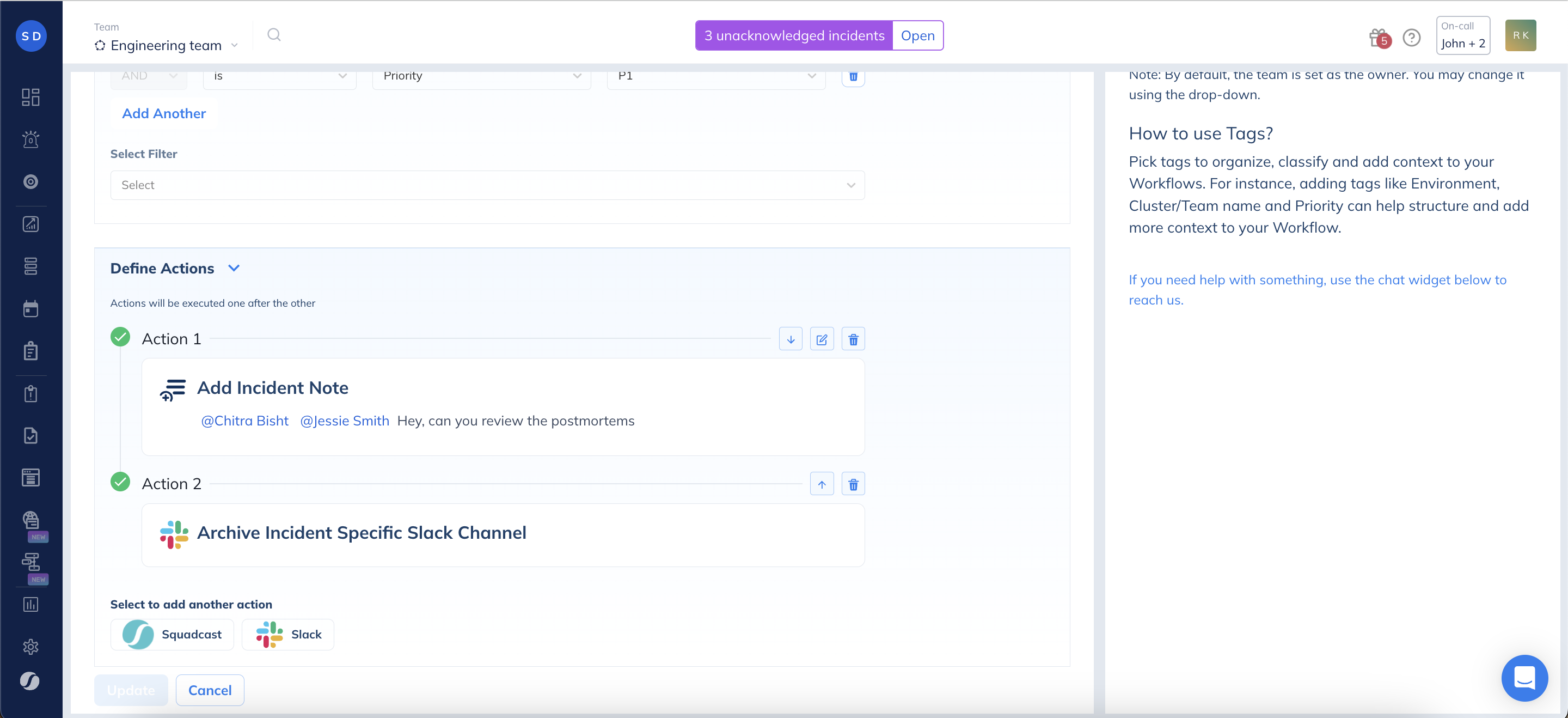Move Action 2 up with arrow icon

[821, 484]
